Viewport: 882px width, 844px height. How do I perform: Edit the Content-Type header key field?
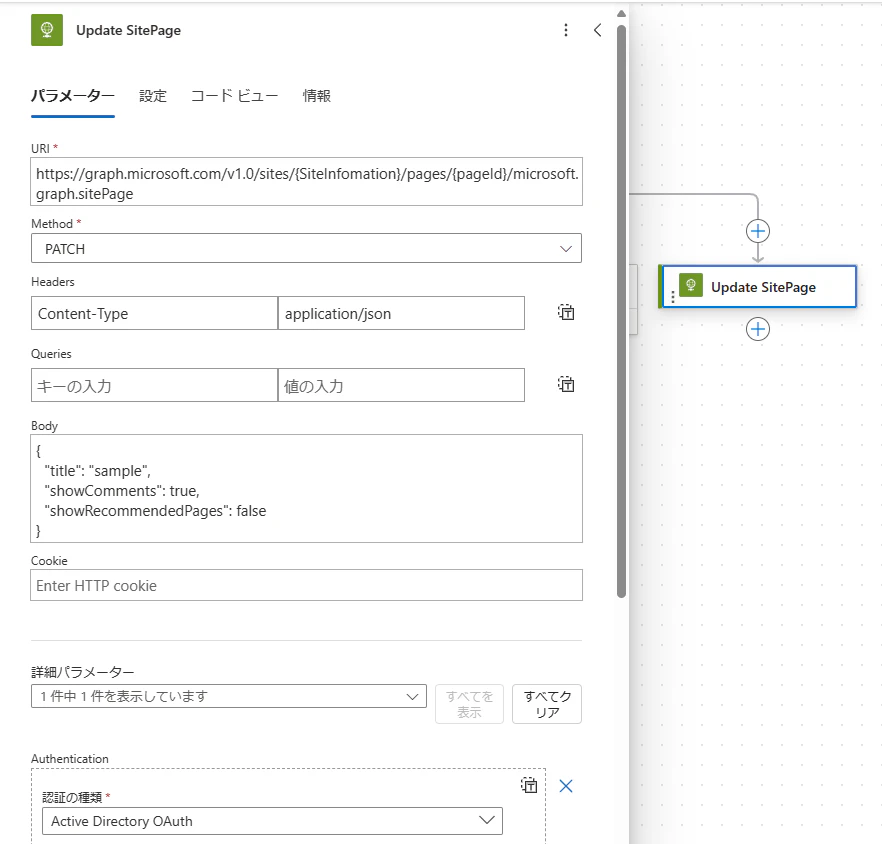coord(154,313)
